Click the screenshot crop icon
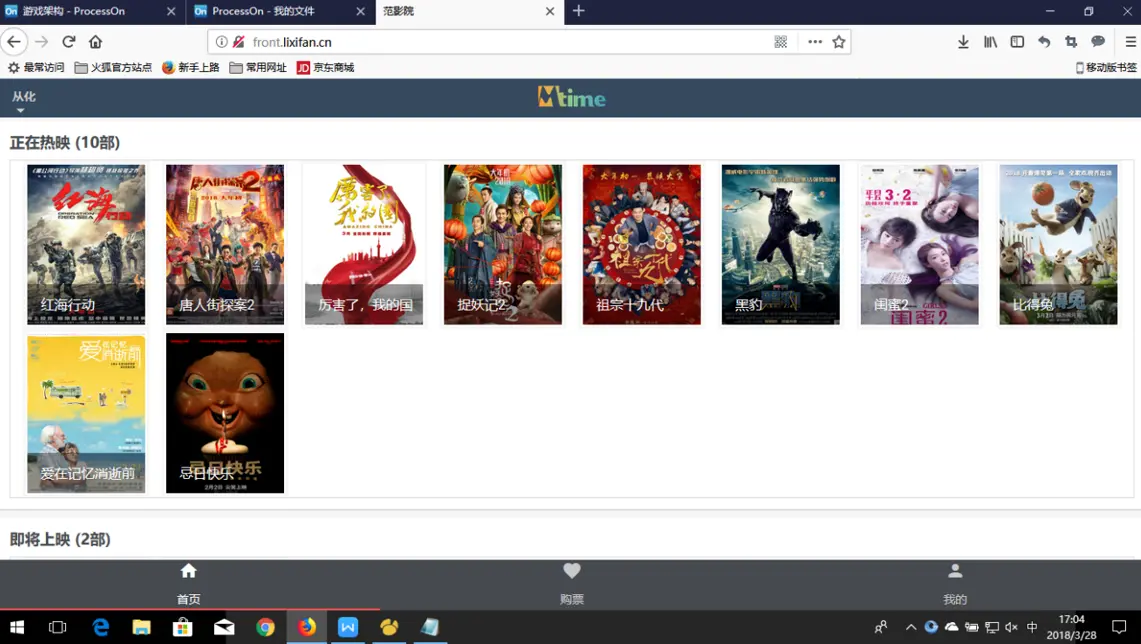Screen dimensions: 1141x644 1071,41
